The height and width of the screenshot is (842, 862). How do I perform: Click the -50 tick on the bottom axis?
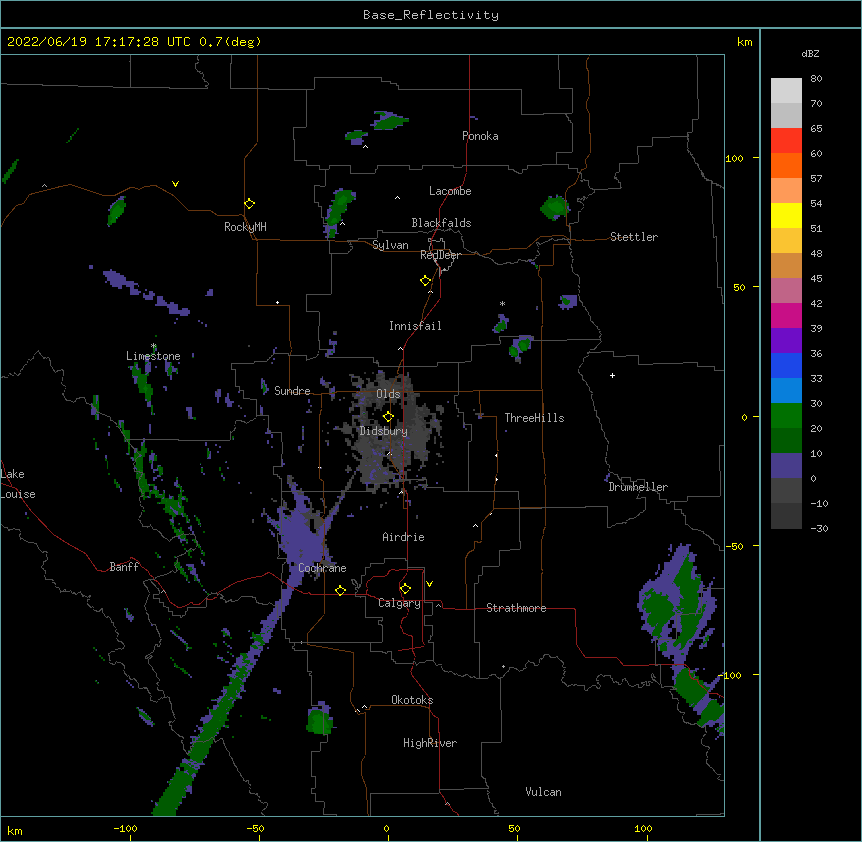(256, 829)
